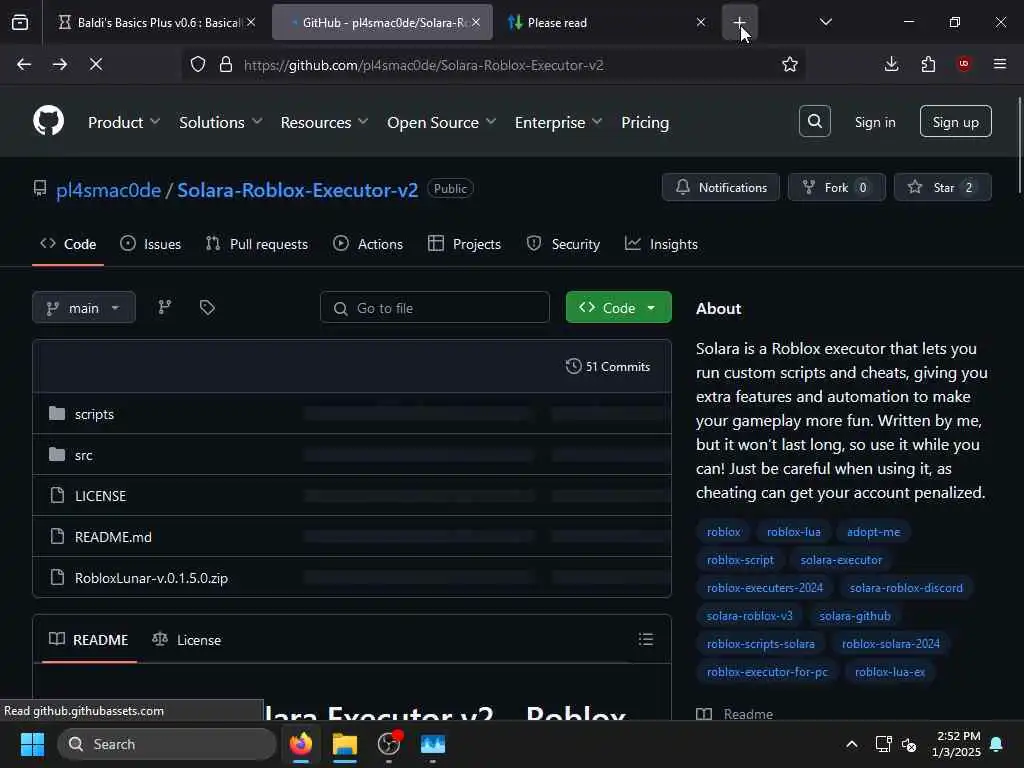The image size is (1024, 768).
Task: Click the branches icon beside main
Action: click(165, 307)
